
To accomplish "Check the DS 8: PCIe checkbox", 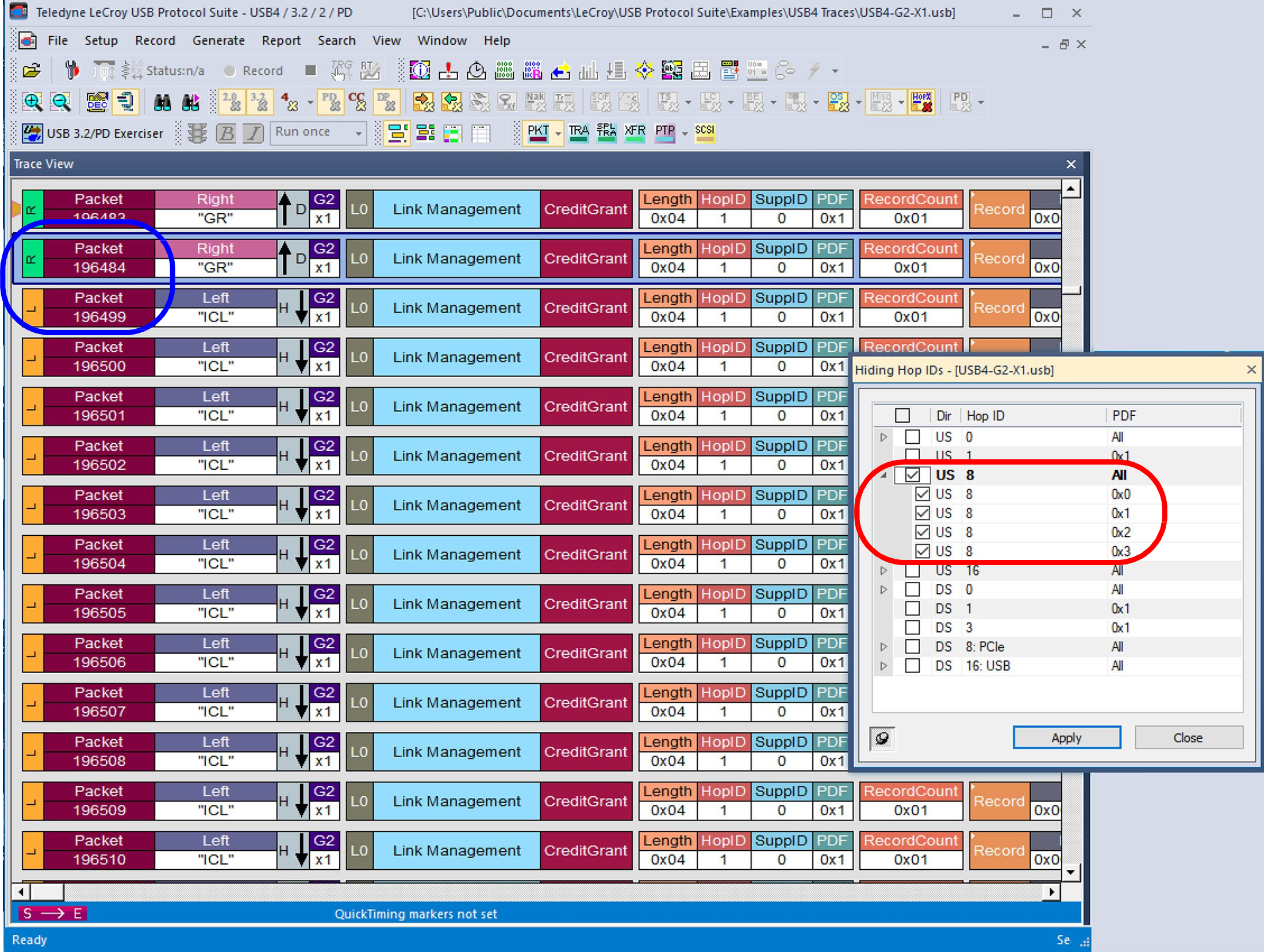I will click(x=912, y=646).
